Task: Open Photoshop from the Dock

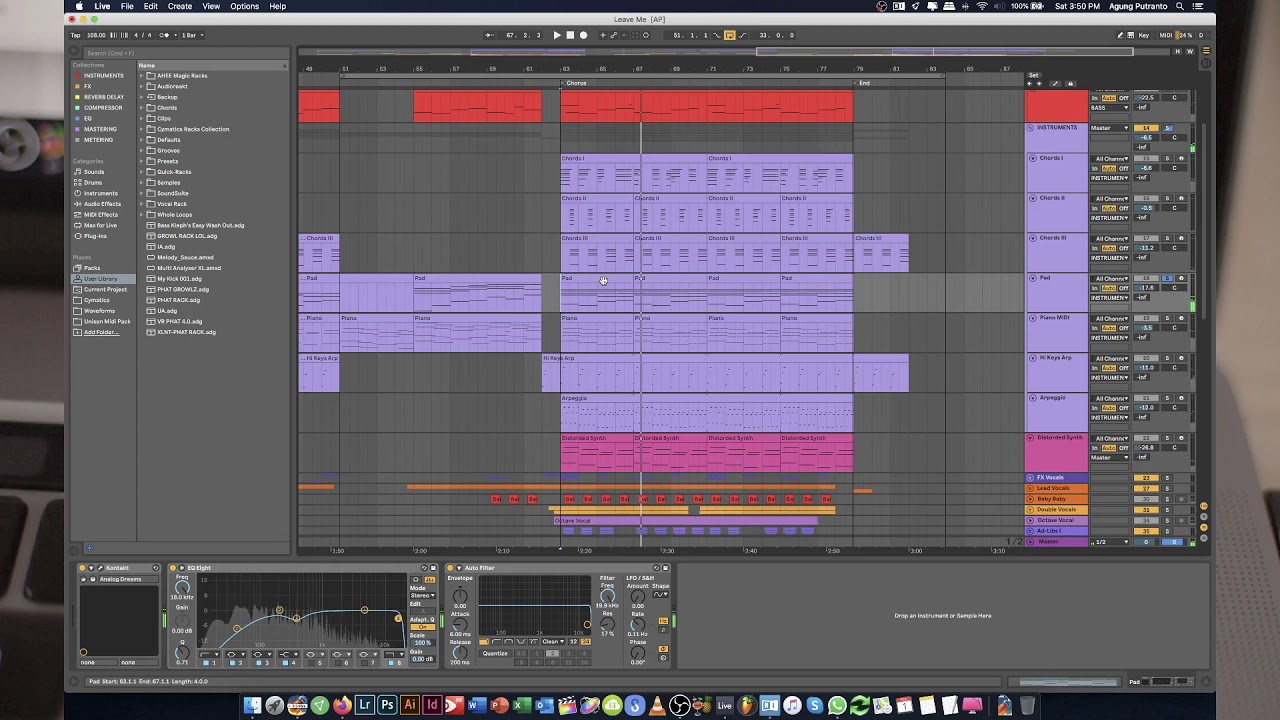Action: click(x=387, y=705)
